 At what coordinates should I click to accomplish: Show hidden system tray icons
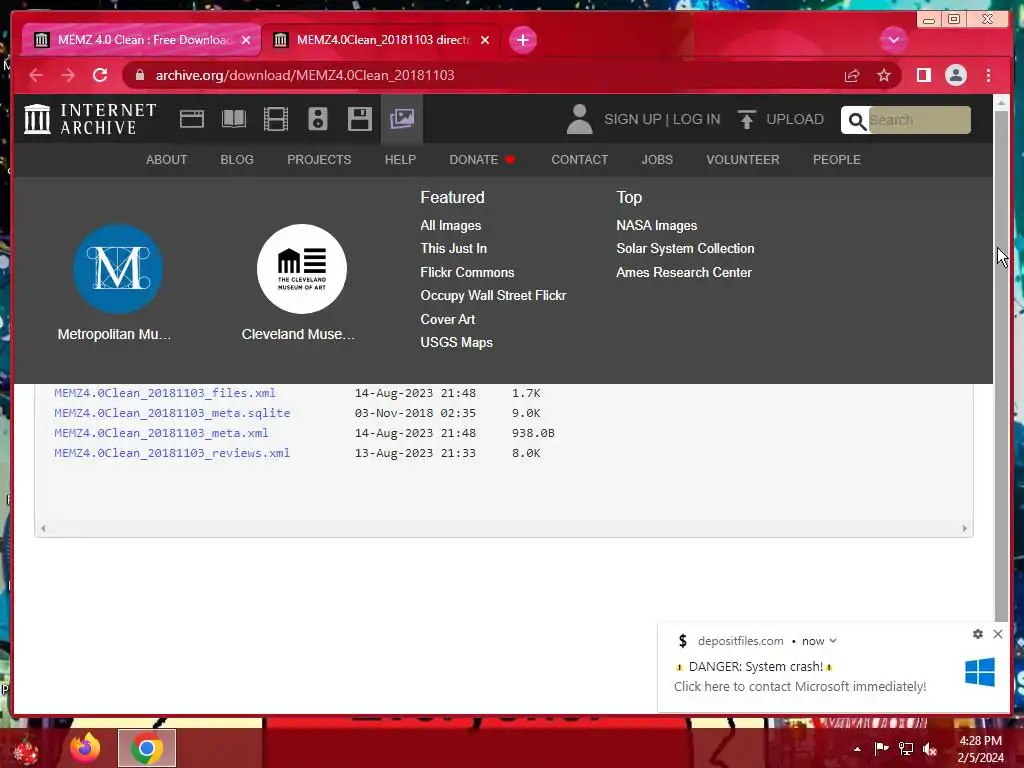pyautogui.click(x=857, y=749)
